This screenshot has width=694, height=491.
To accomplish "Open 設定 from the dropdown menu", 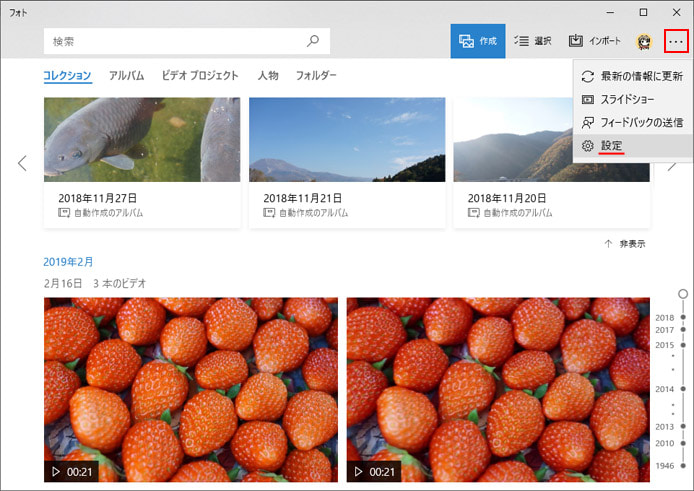I will click(633, 145).
